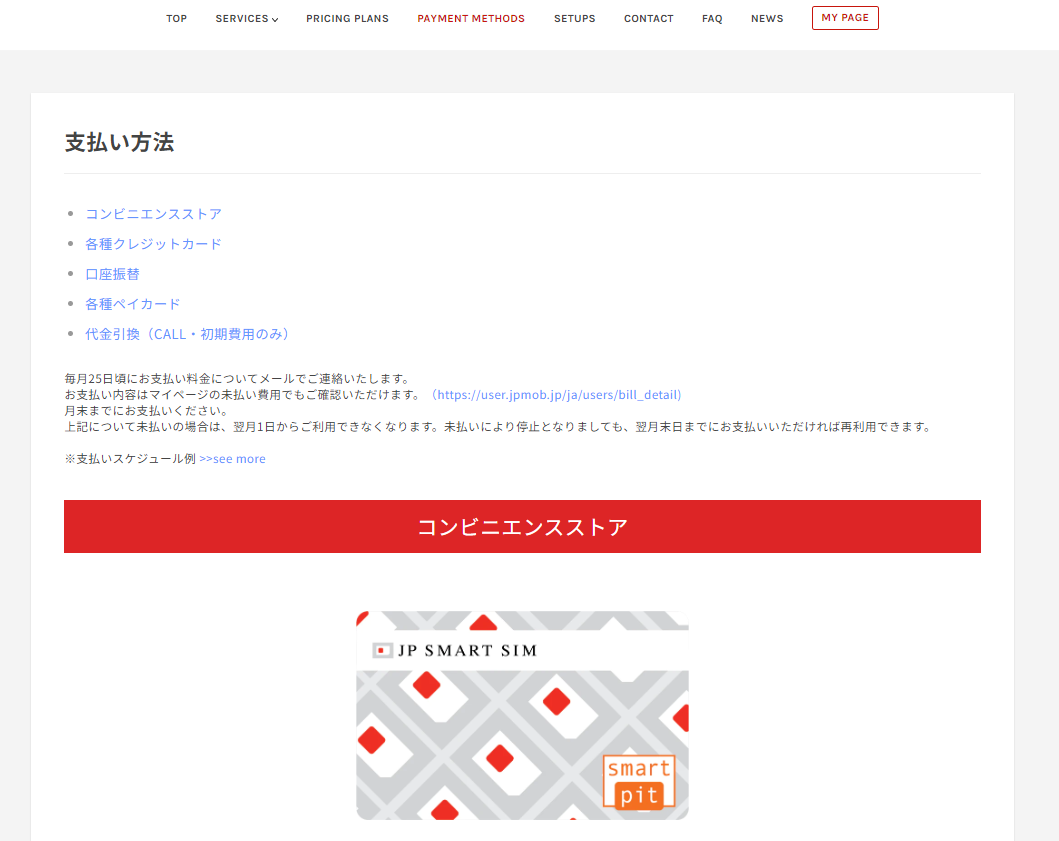This screenshot has height=841, width=1059.
Task: Click the smart pit logo on card
Action: tap(639, 782)
